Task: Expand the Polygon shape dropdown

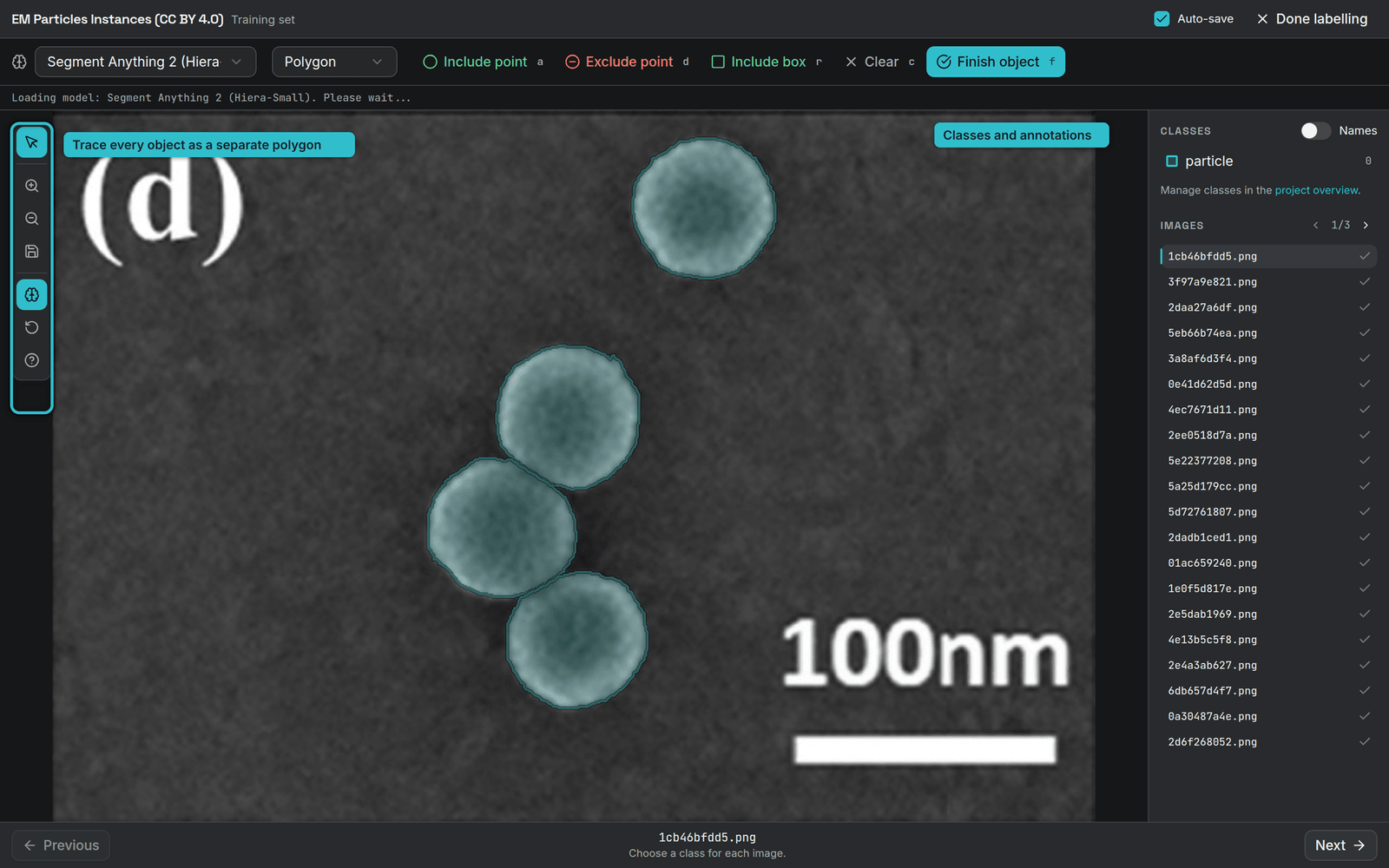Action: (334, 62)
